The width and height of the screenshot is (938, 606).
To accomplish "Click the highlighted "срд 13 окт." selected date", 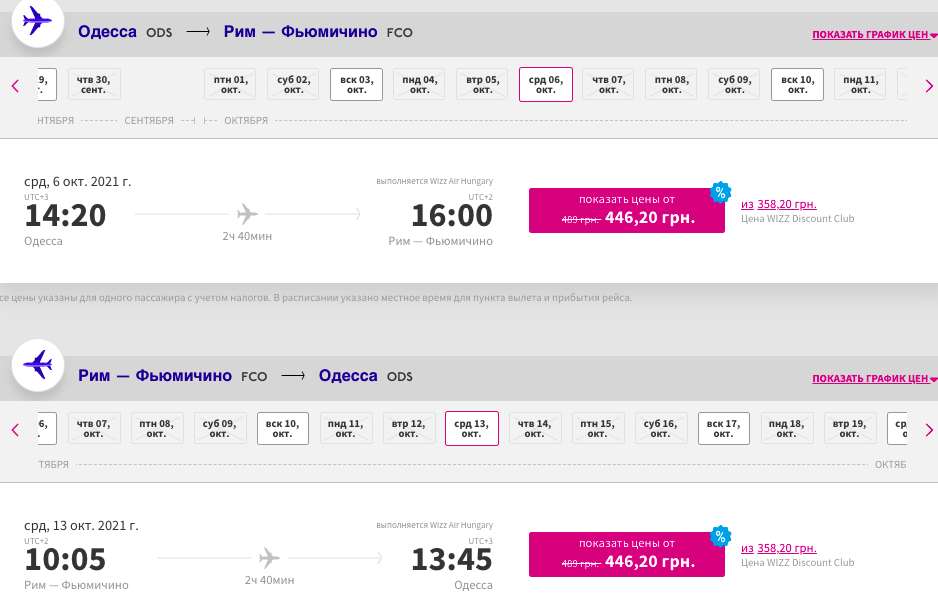I will tap(471, 428).
